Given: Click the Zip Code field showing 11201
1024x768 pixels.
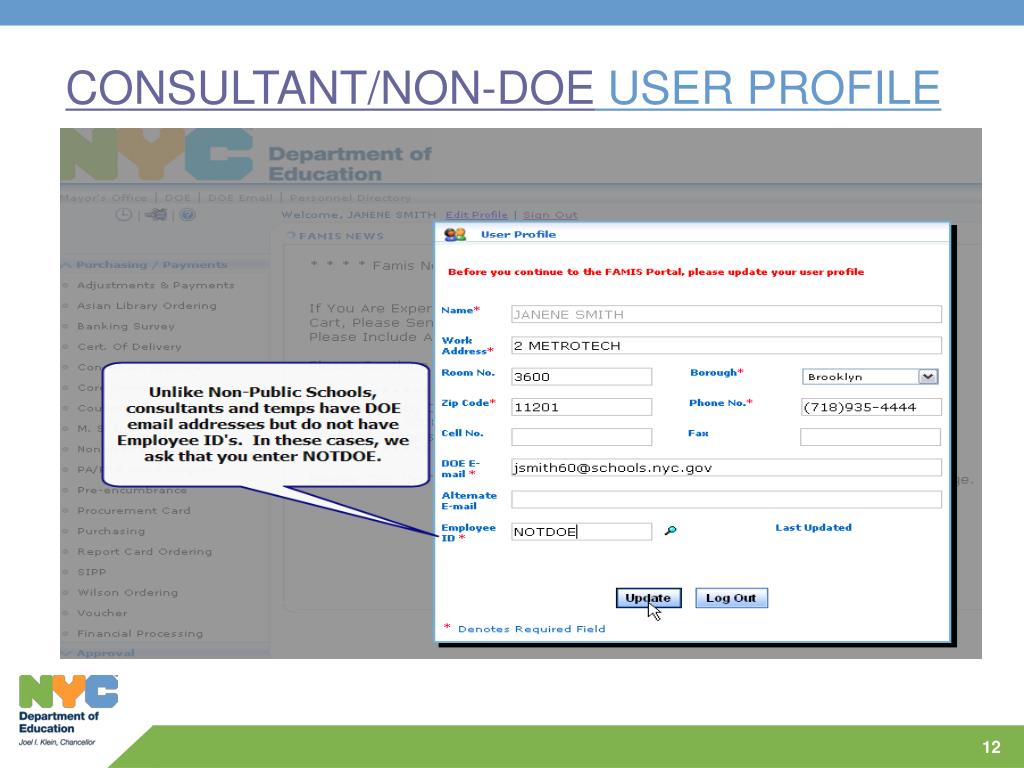Looking at the screenshot, I should click(x=581, y=407).
